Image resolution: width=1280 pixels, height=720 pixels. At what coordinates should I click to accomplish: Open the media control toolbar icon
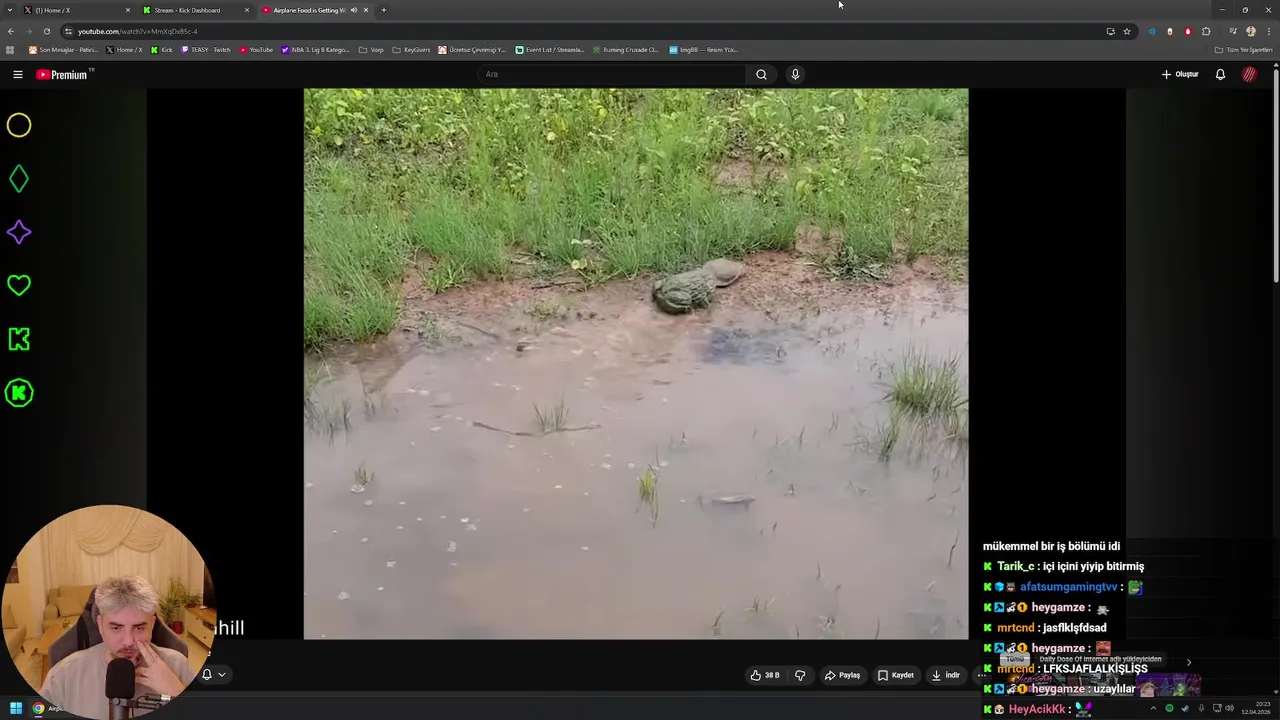coord(1232,31)
